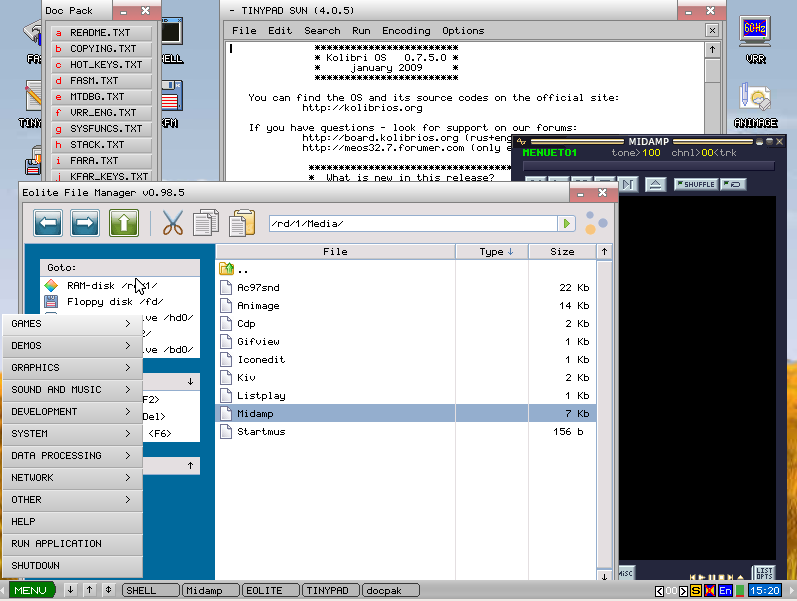Image resolution: width=797 pixels, height=601 pixels.
Task: Expand the SYSTEM submenu
Action: click(x=72, y=434)
